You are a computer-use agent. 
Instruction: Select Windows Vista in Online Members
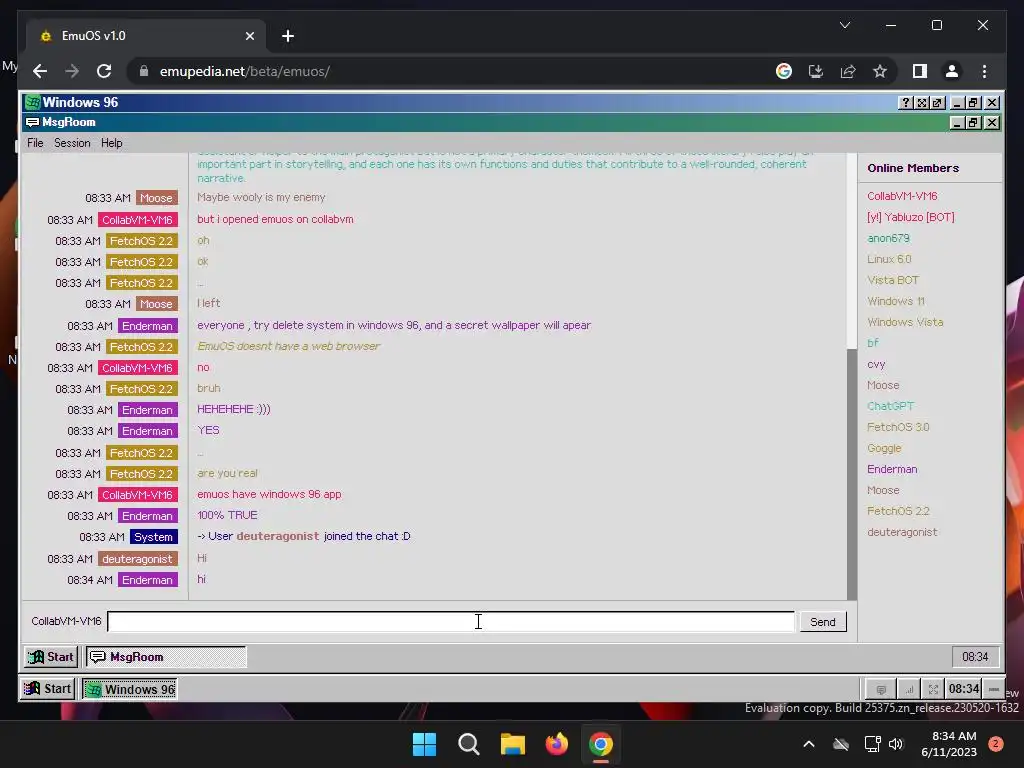(905, 322)
